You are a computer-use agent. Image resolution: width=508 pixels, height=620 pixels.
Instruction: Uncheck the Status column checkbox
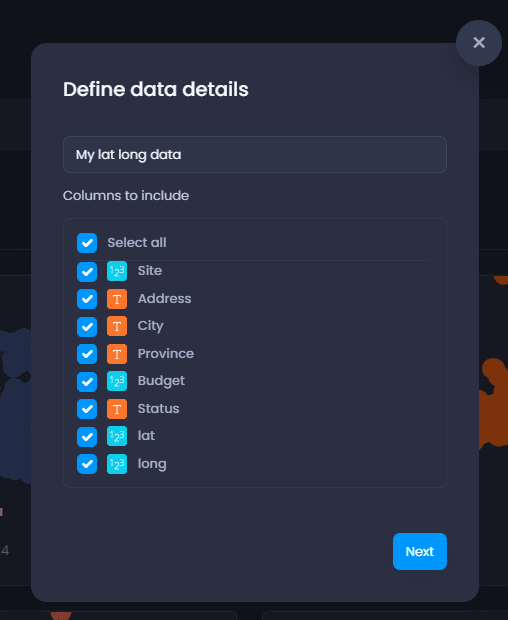pyautogui.click(x=87, y=409)
